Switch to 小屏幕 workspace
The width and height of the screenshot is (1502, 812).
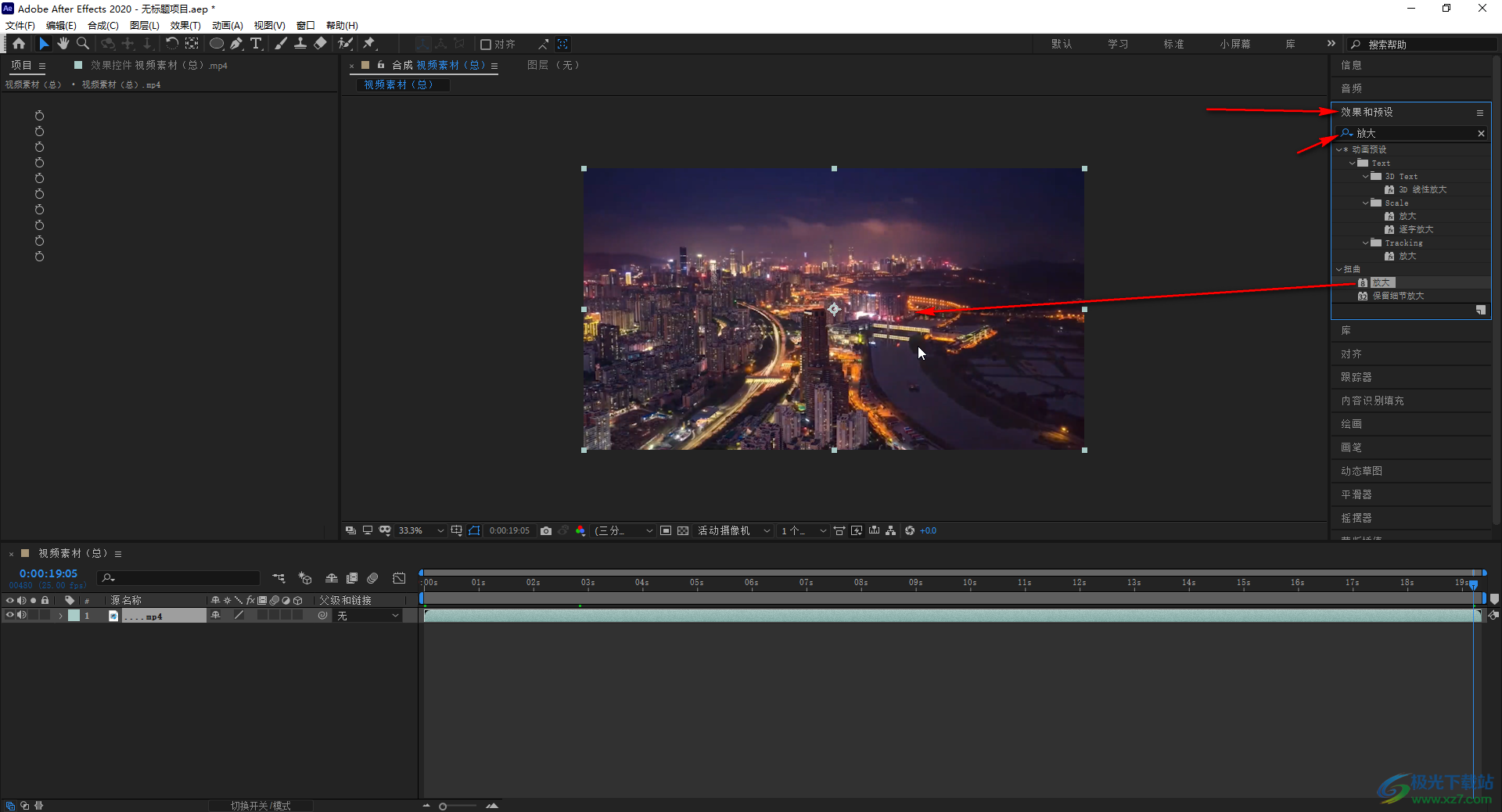[1234, 45]
